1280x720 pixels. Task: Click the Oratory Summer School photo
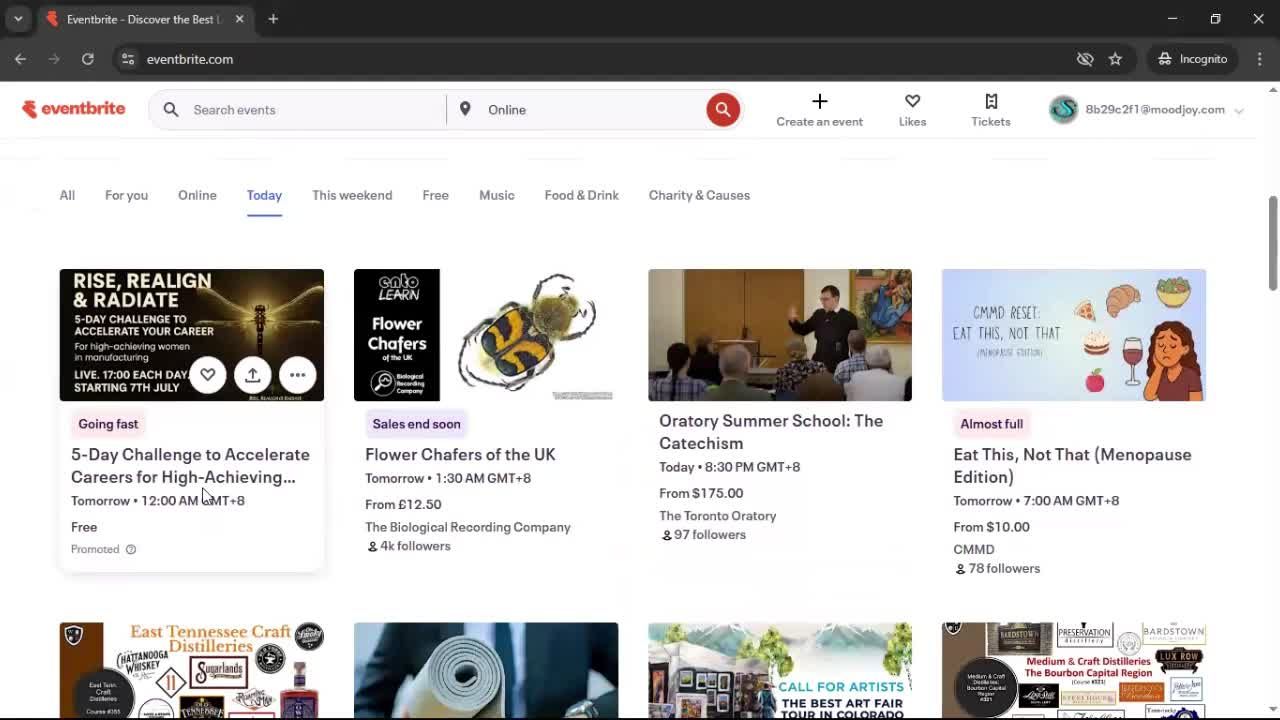tap(780, 335)
